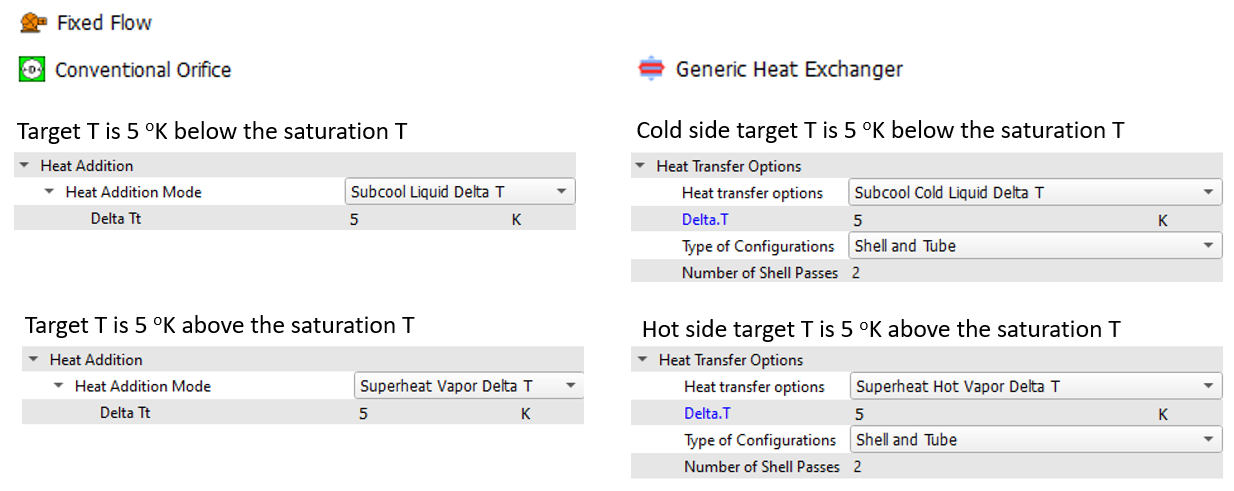Click Delta Tt value field under Superheat Vapor
The height and width of the screenshot is (491, 1234).
coord(430,413)
